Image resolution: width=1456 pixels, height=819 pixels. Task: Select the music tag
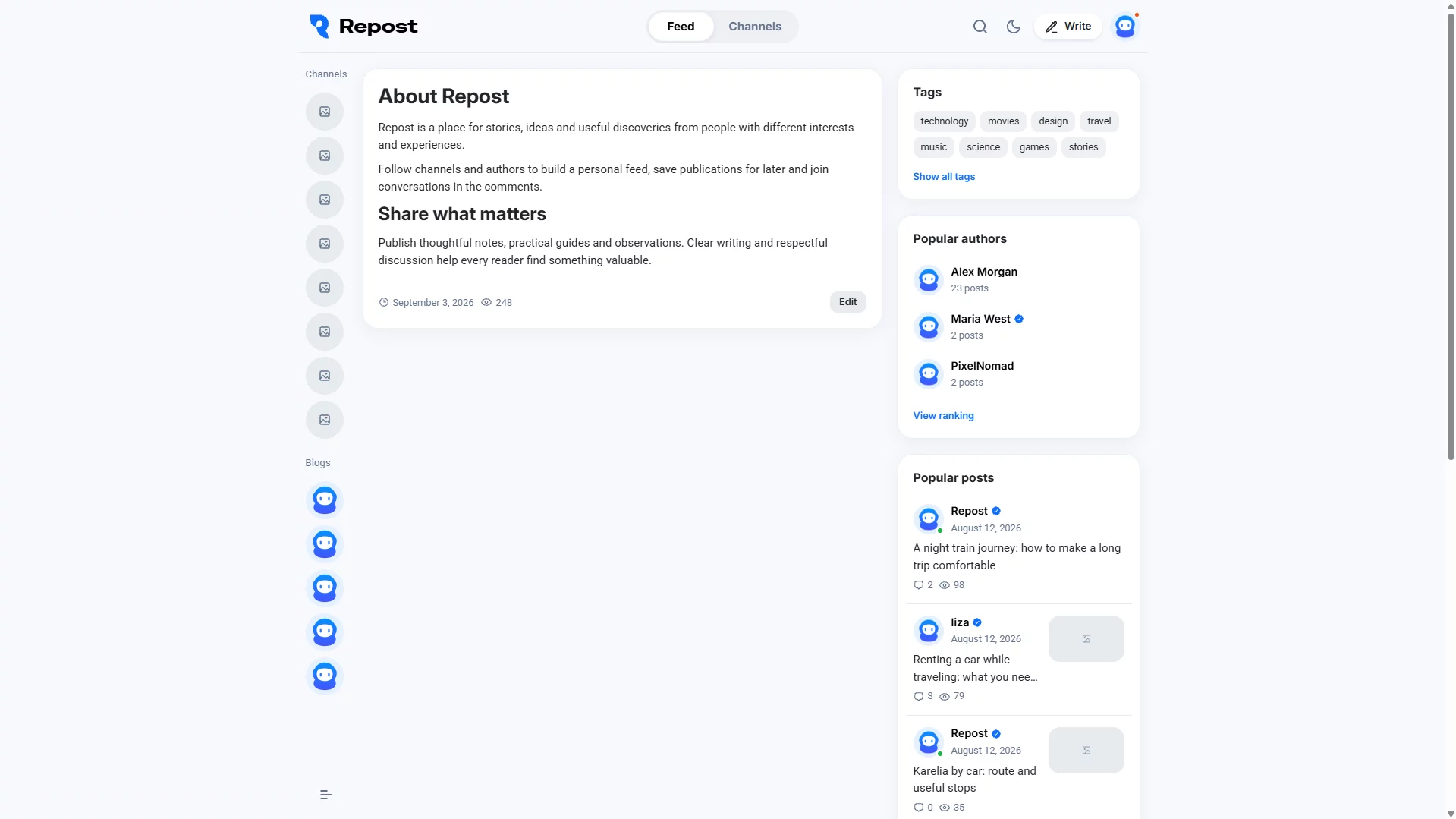click(x=933, y=147)
